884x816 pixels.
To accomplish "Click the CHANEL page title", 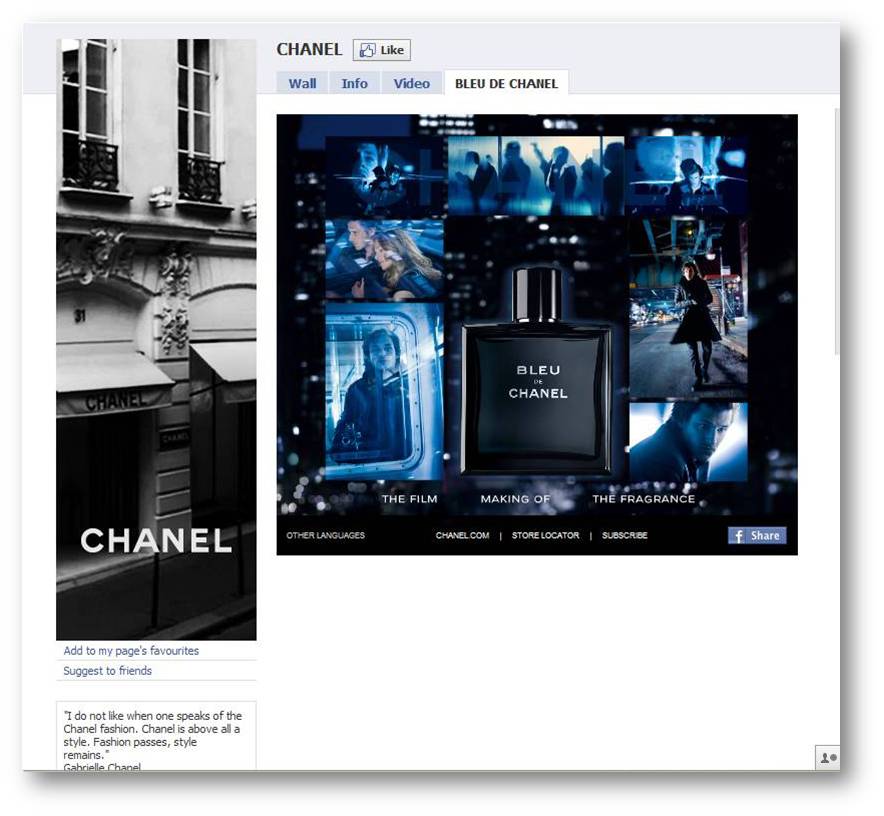I will point(310,50).
